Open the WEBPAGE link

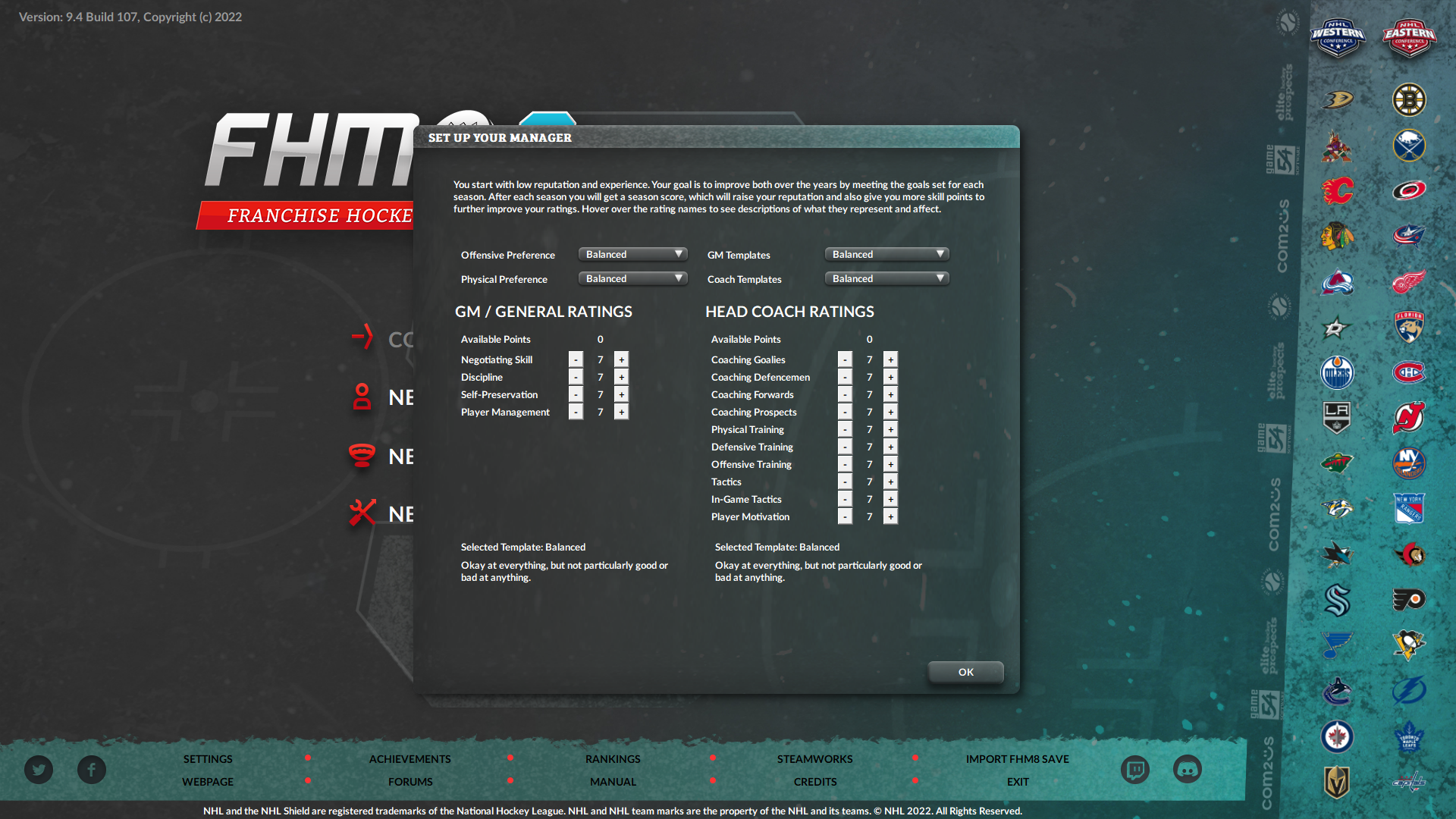[208, 782]
